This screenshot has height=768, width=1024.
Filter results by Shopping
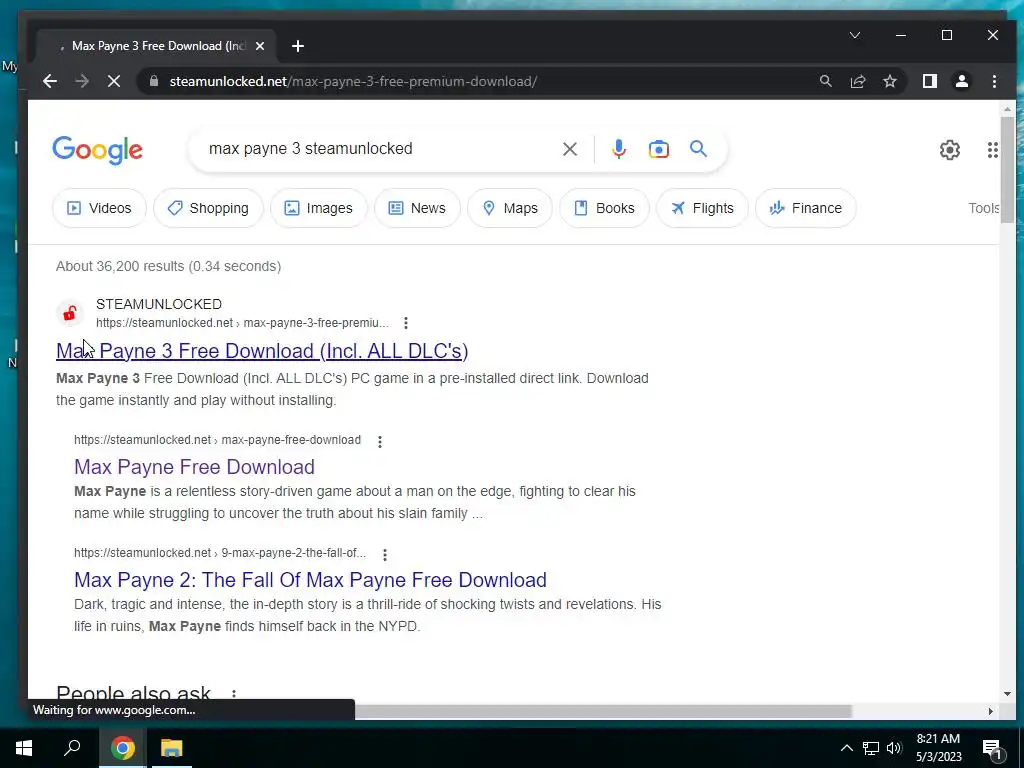208,208
